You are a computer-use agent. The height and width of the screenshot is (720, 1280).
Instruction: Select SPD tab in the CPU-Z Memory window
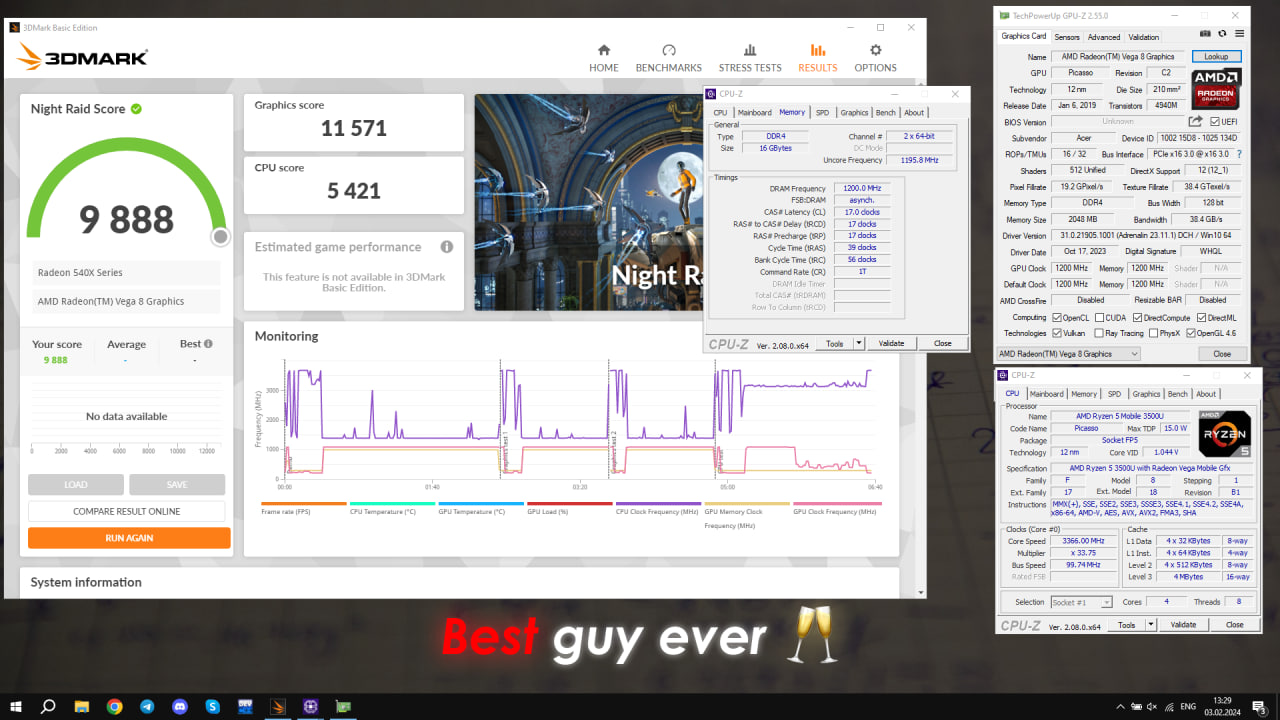tap(822, 113)
